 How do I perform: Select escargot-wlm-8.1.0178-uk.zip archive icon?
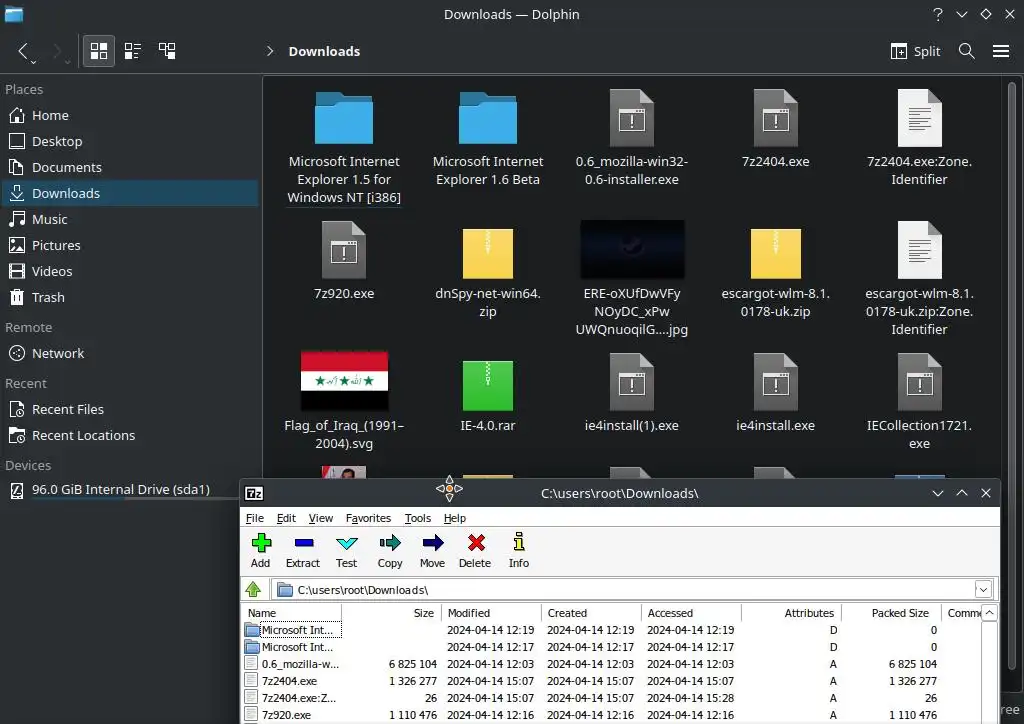coord(775,253)
